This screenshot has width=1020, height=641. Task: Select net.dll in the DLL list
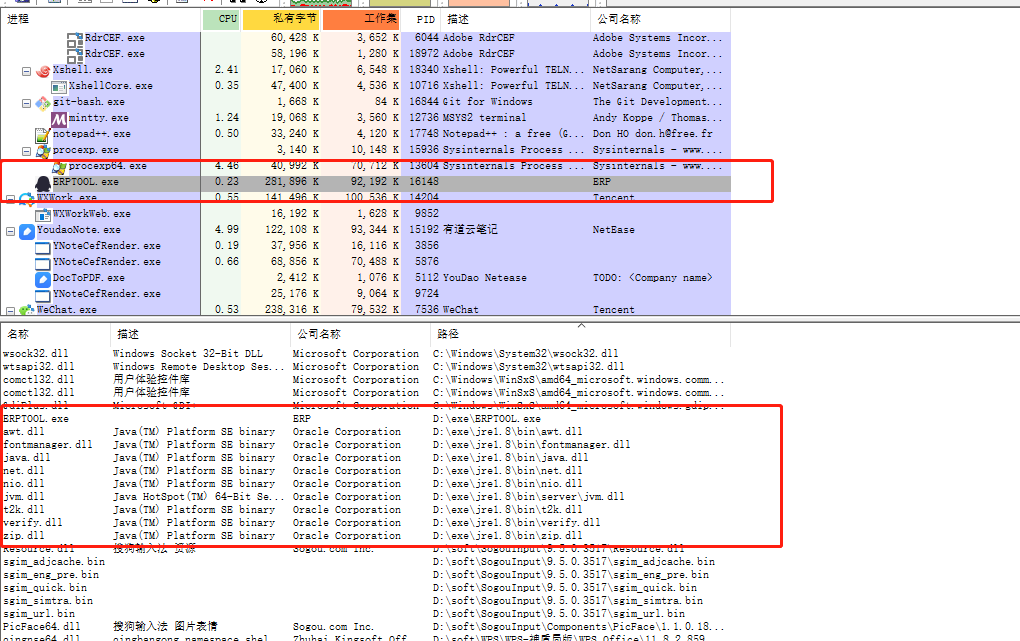tap(366, 471)
